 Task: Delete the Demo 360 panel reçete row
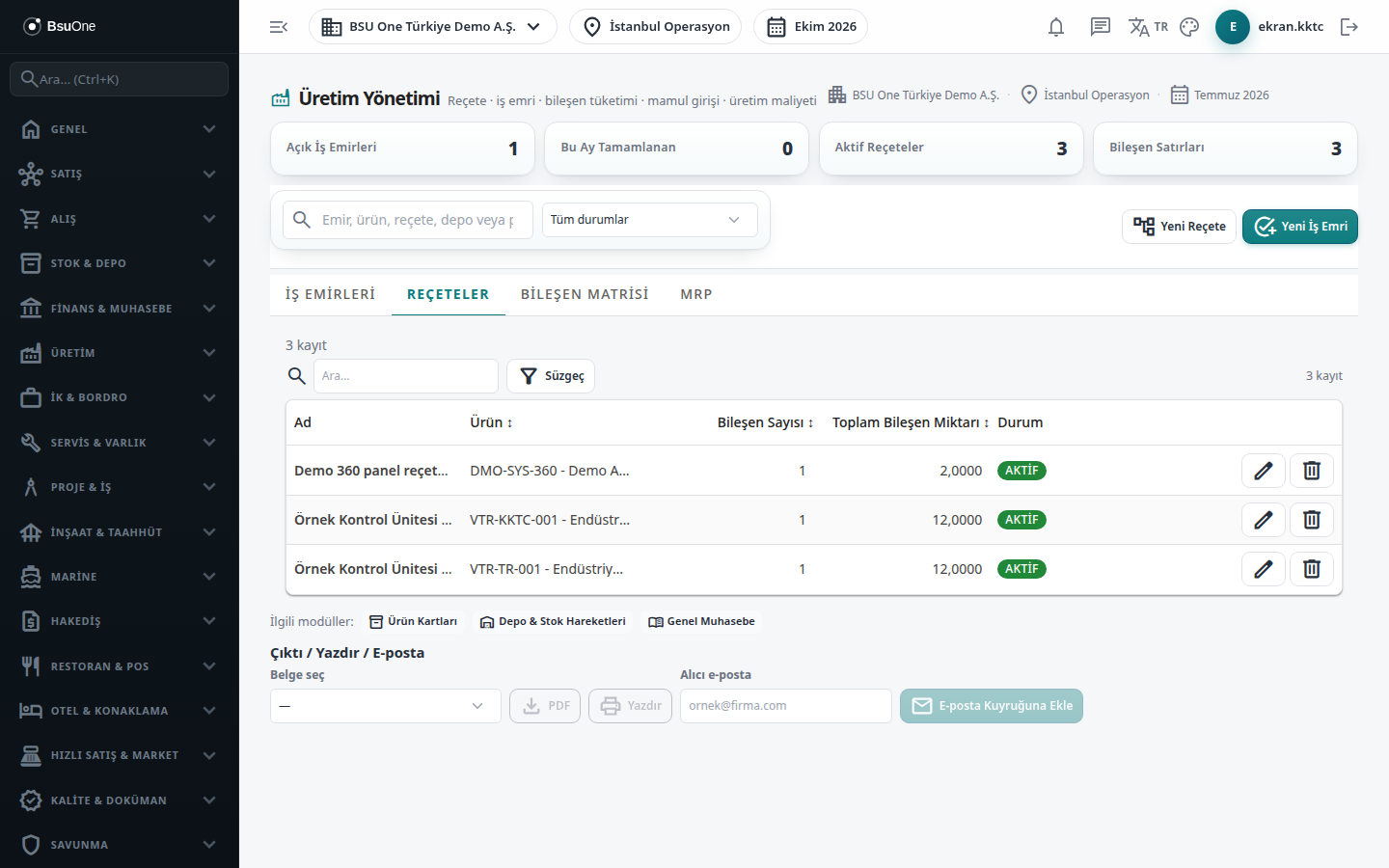pos(1312,471)
